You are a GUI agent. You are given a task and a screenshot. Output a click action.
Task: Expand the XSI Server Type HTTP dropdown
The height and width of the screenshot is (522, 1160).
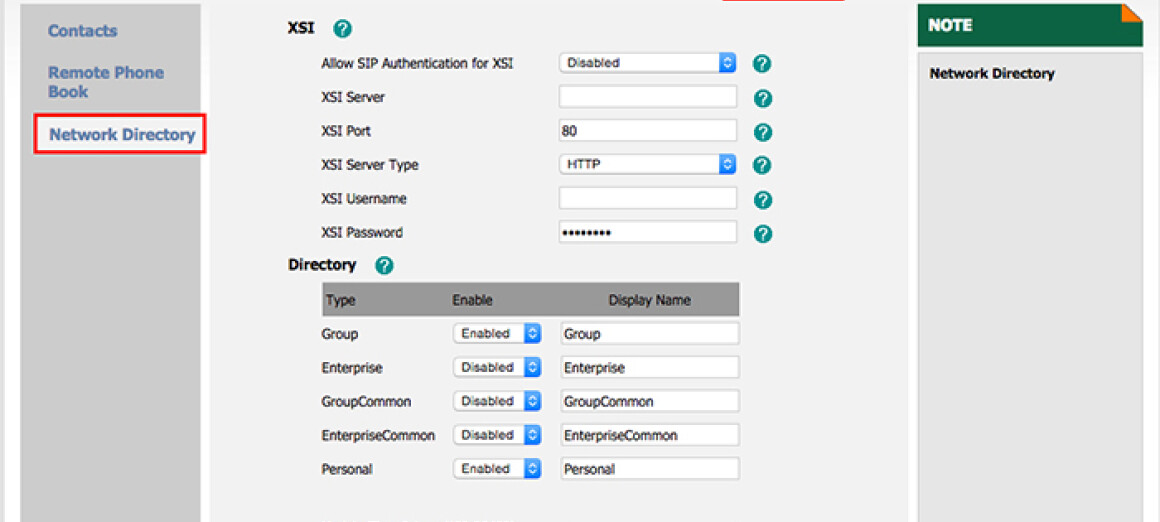647,164
